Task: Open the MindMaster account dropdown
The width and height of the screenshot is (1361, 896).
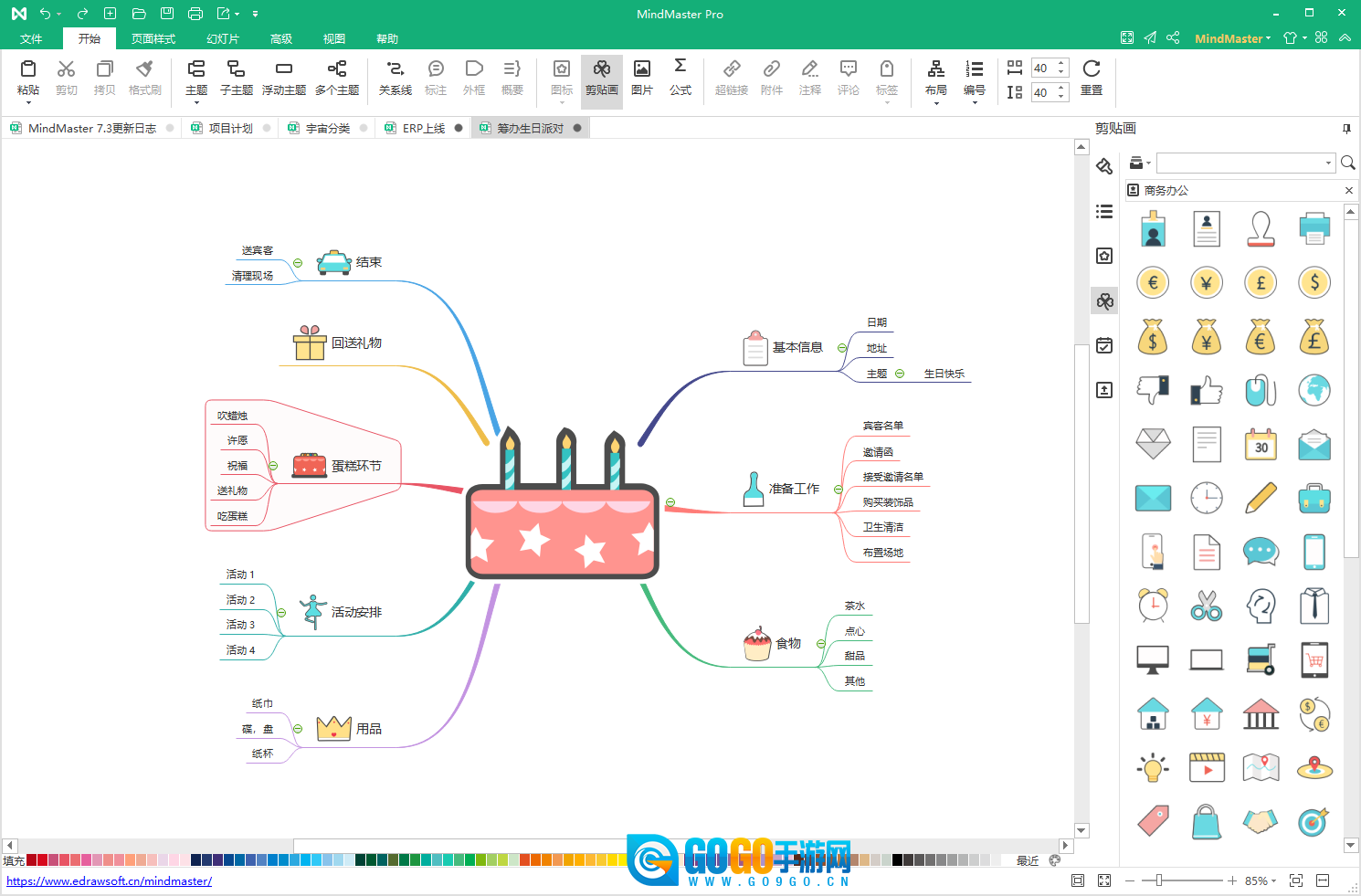Action: [1232, 38]
